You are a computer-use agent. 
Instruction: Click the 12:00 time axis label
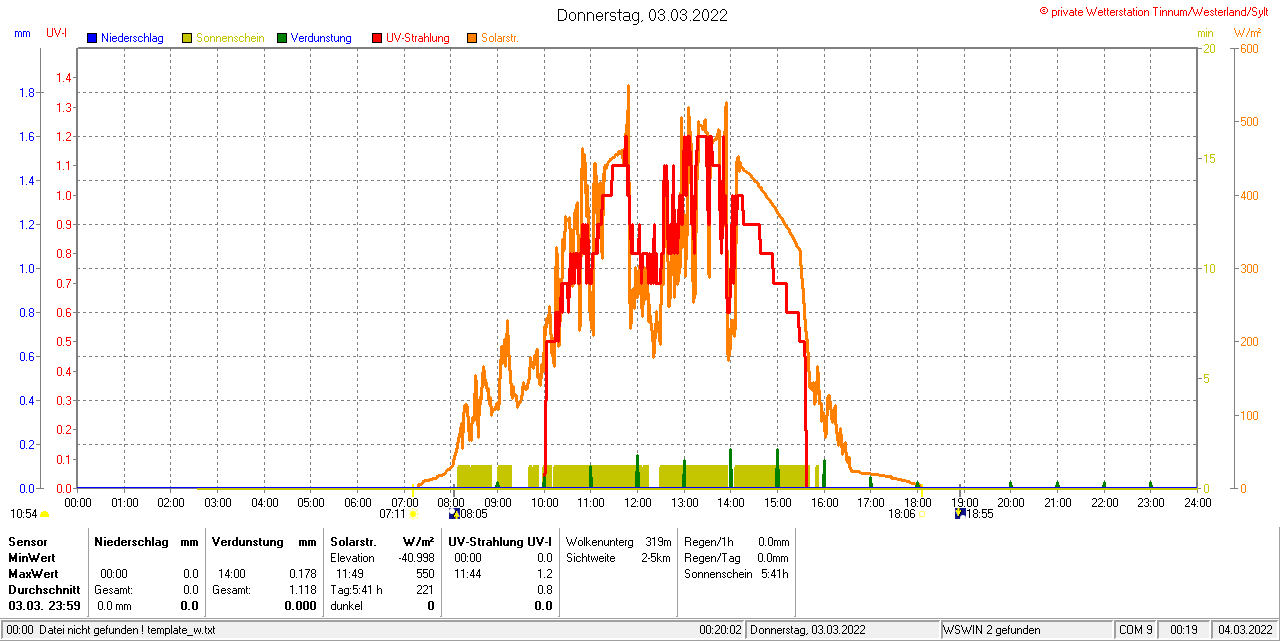click(637, 502)
